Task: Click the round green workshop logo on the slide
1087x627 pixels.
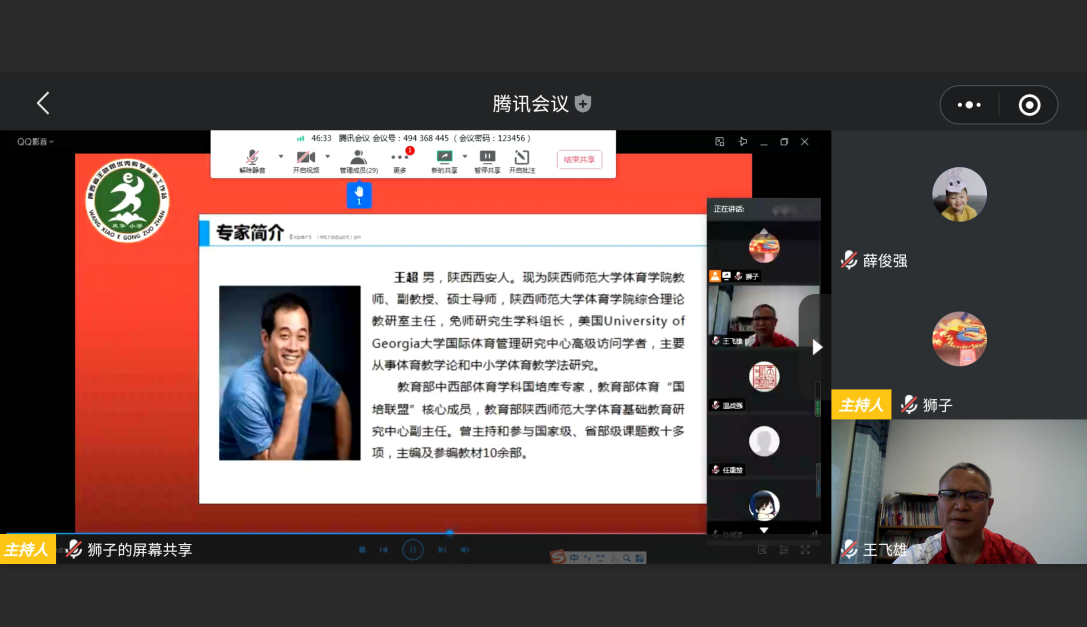Action: pos(128,200)
